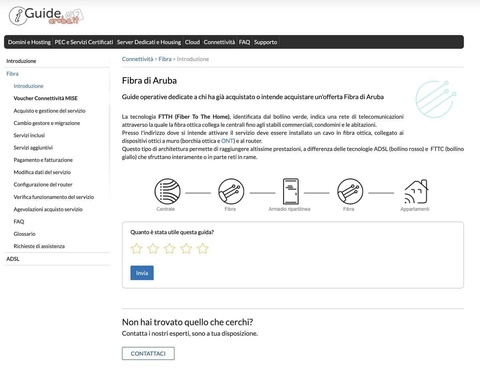This screenshot has height=374, width=480.
Task: Open Modifica dati del servizio
Action: [42, 172]
